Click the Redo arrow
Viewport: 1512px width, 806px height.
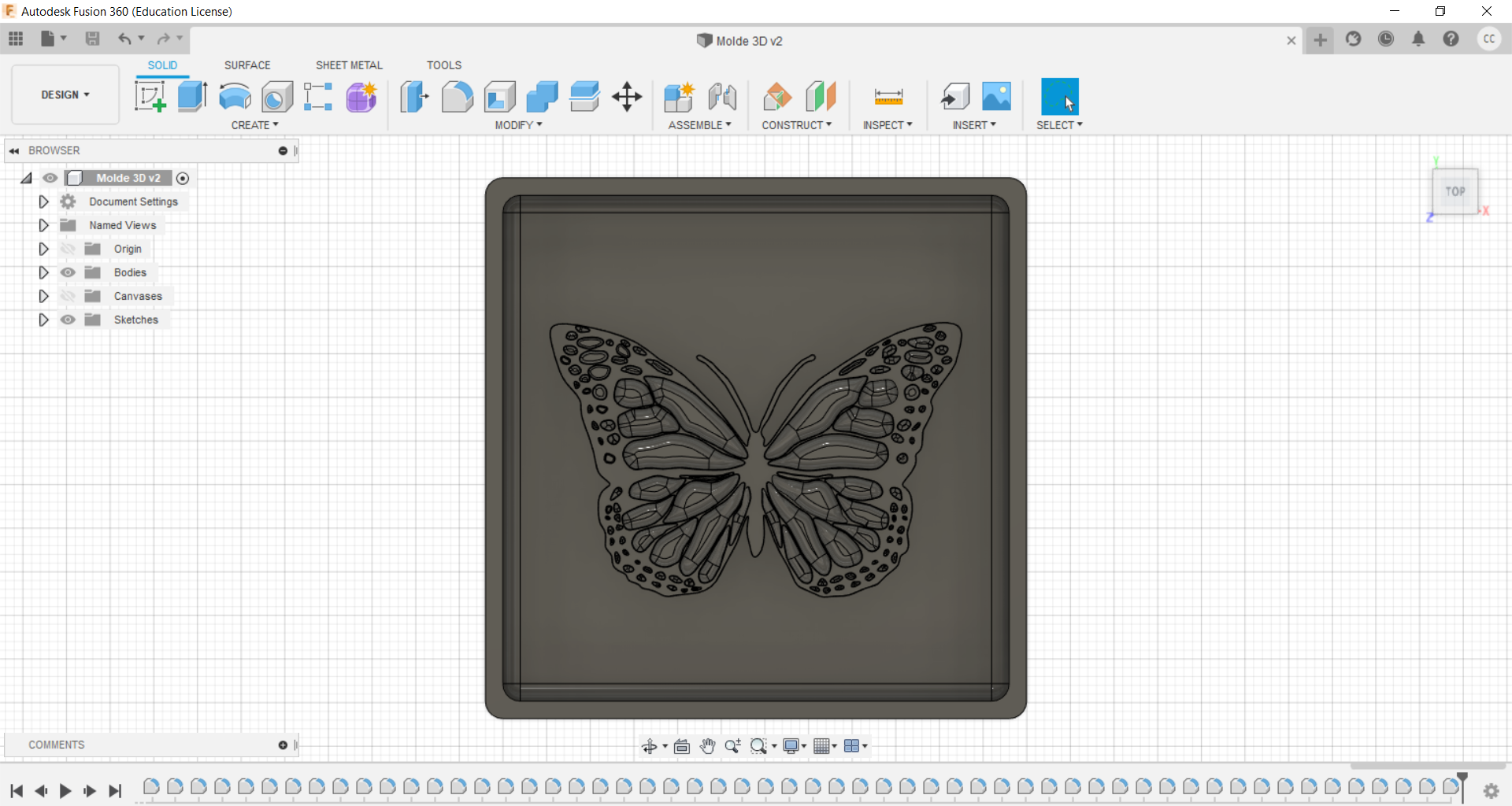(x=164, y=39)
